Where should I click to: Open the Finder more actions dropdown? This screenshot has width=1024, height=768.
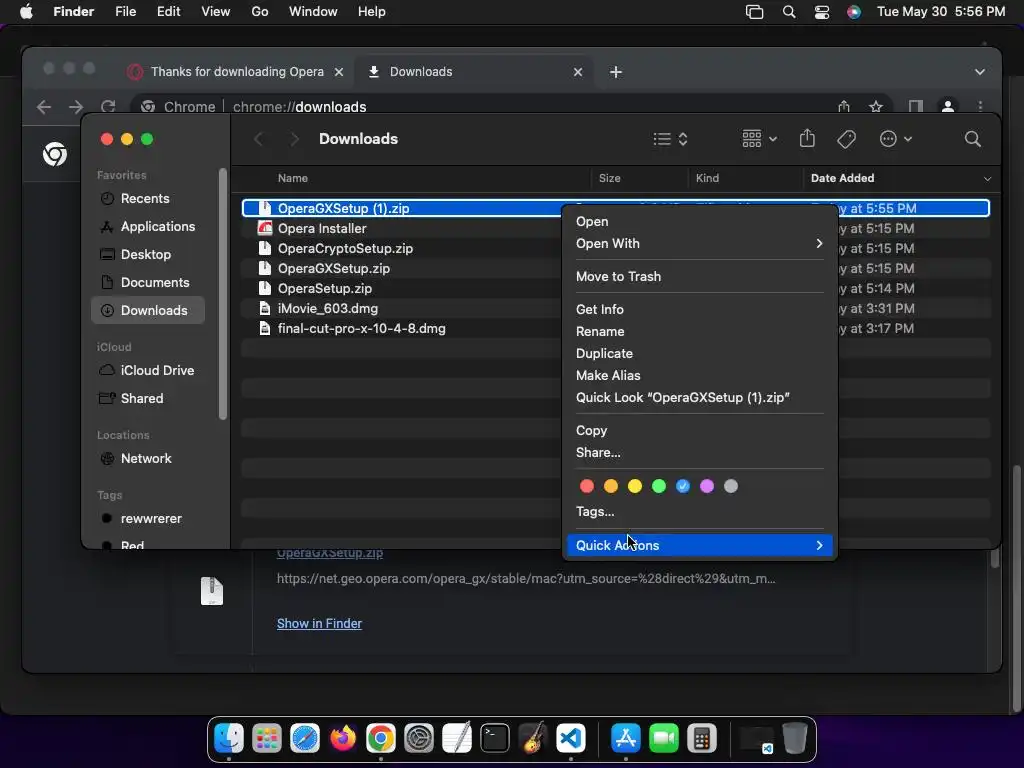[895, 138]
